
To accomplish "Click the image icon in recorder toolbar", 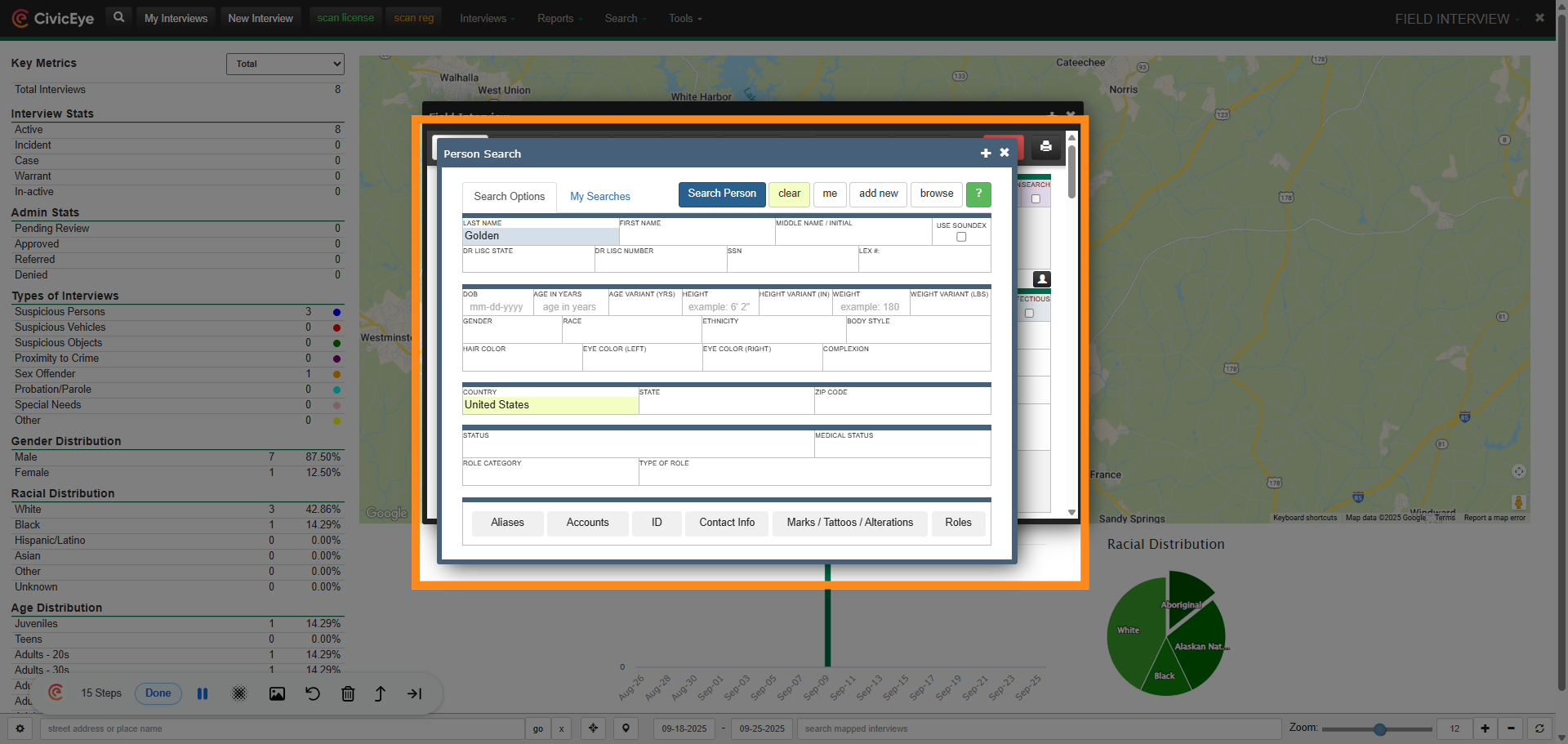I will 277,693.
